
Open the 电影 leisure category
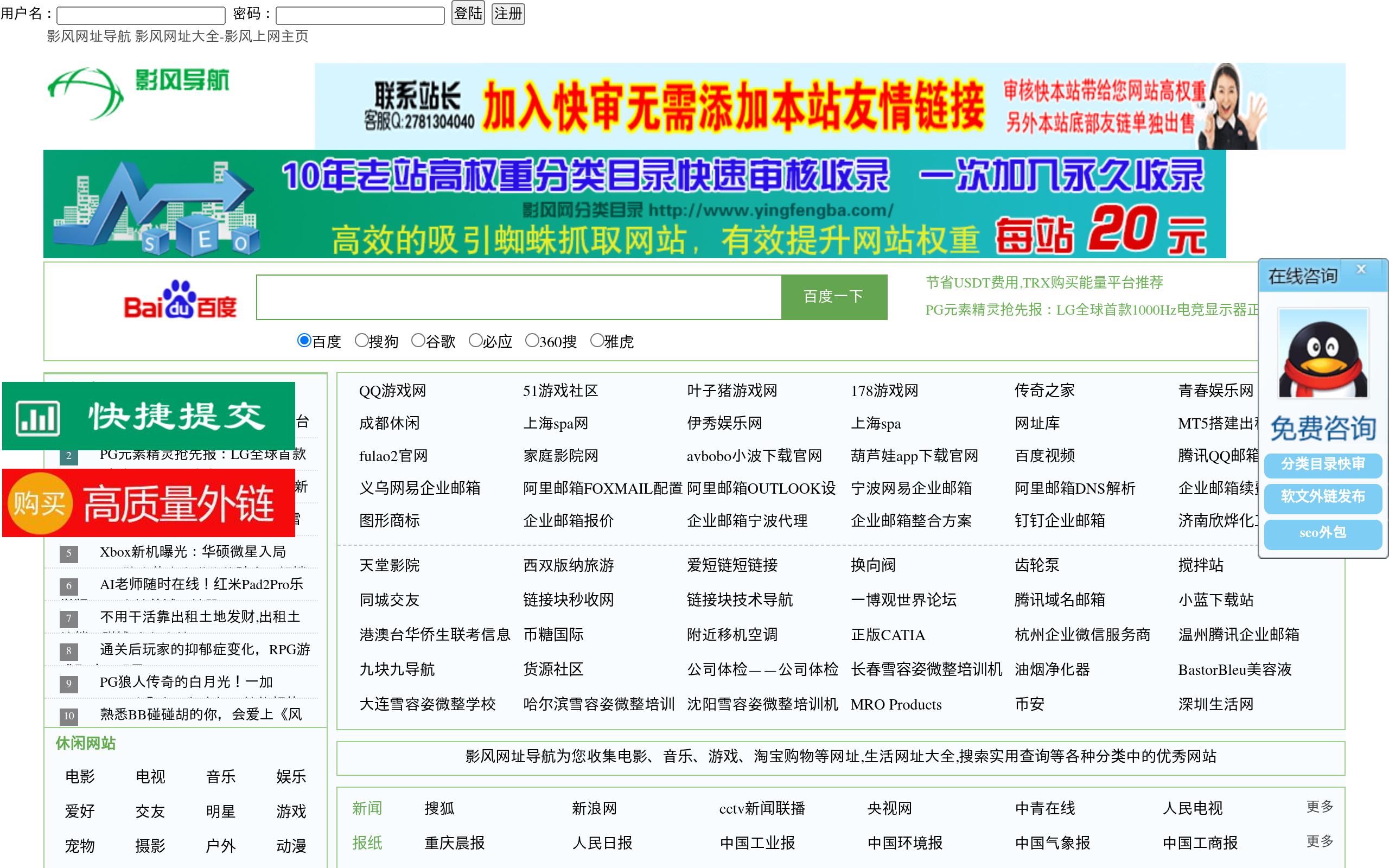pos(79,777)
